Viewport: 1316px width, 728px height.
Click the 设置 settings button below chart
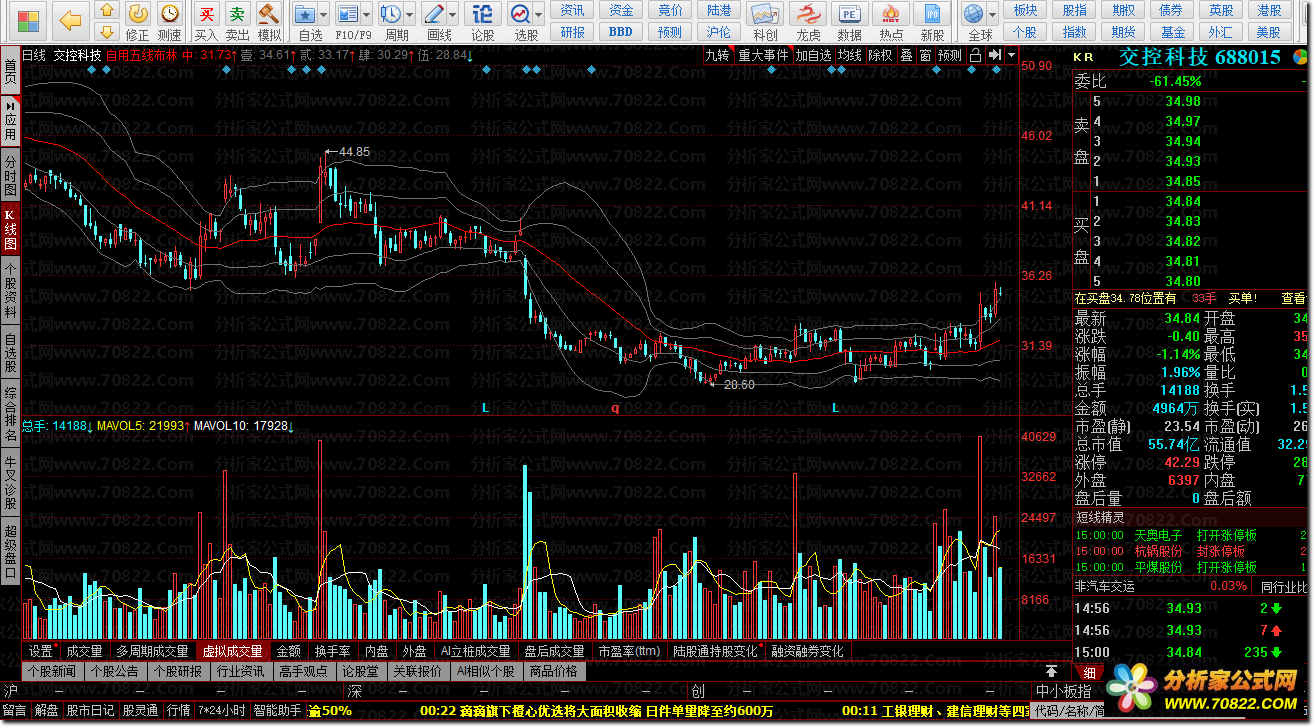tap(41, 651)
